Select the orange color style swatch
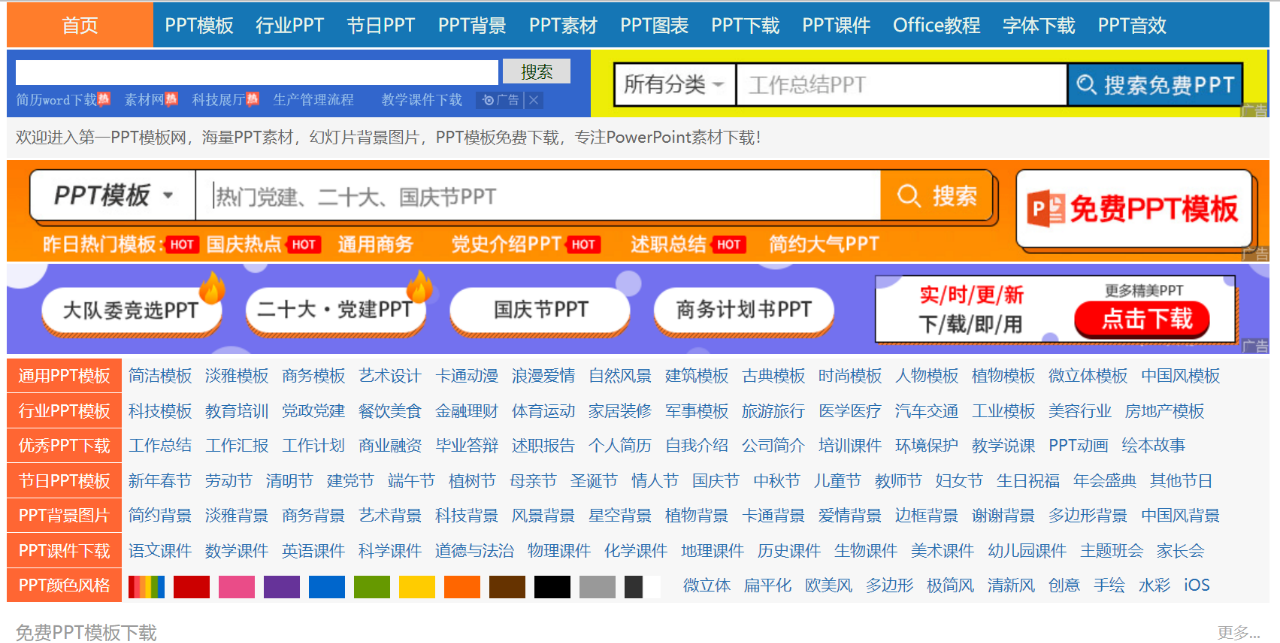 point(462,586)
